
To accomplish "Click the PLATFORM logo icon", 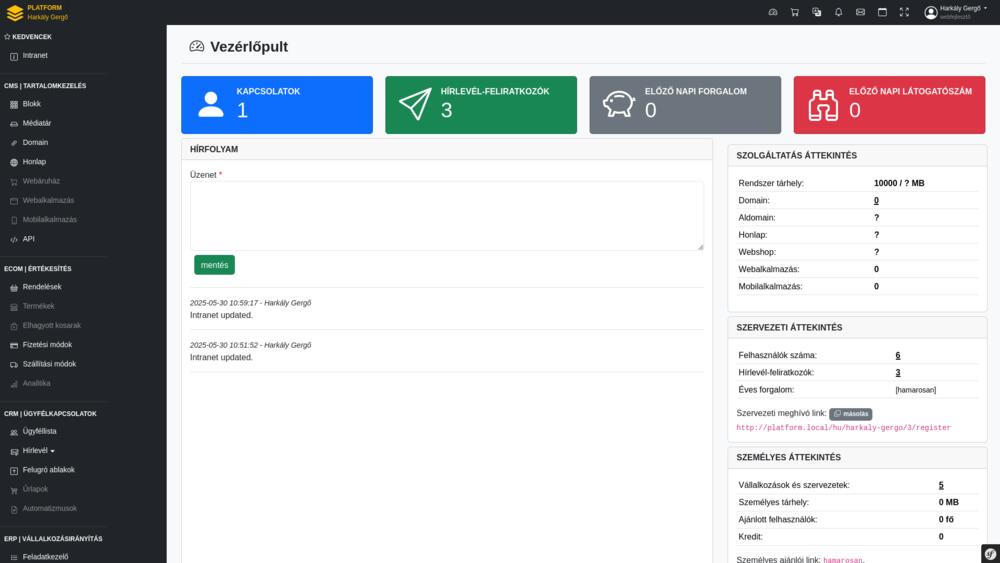I will coord(14,12).
